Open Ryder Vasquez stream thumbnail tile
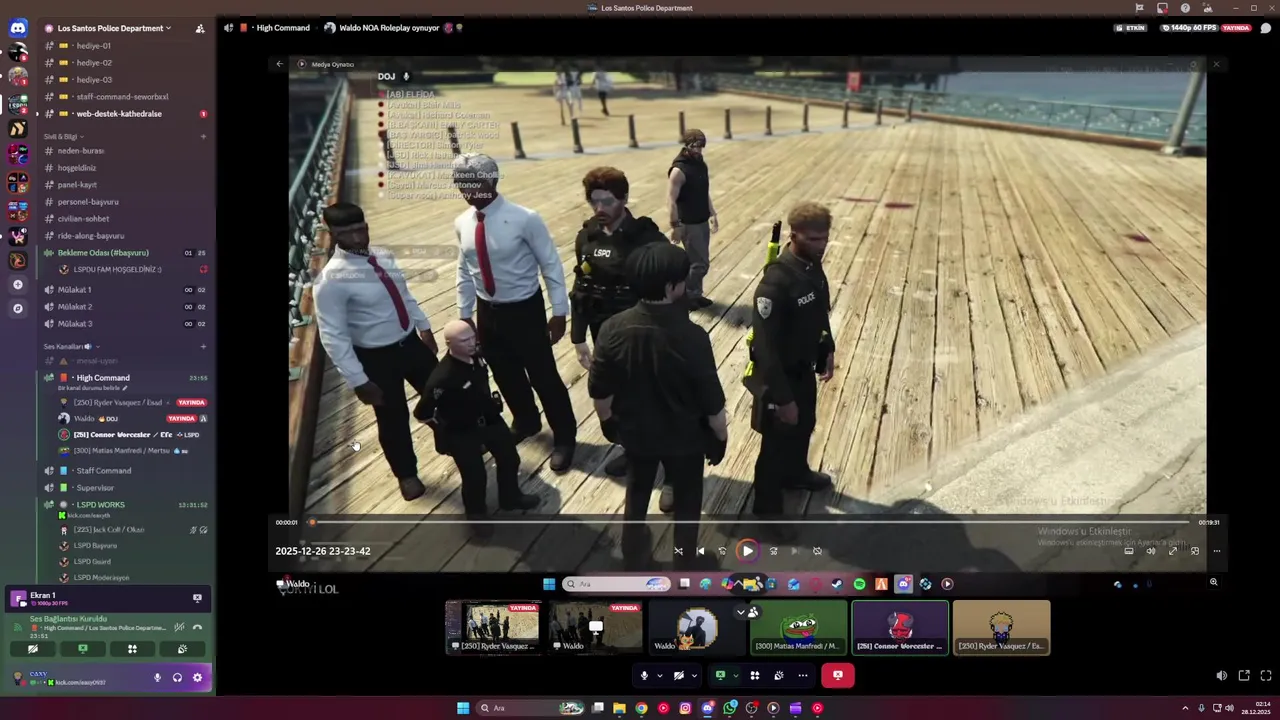The image size is (1280, 720). [x=493, y=627]
